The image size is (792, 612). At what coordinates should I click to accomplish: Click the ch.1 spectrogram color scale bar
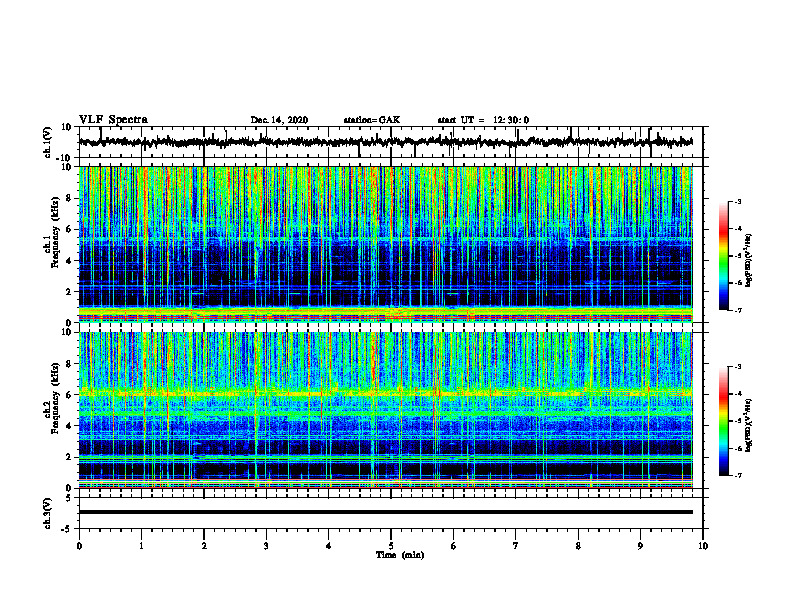coord(723,256)
